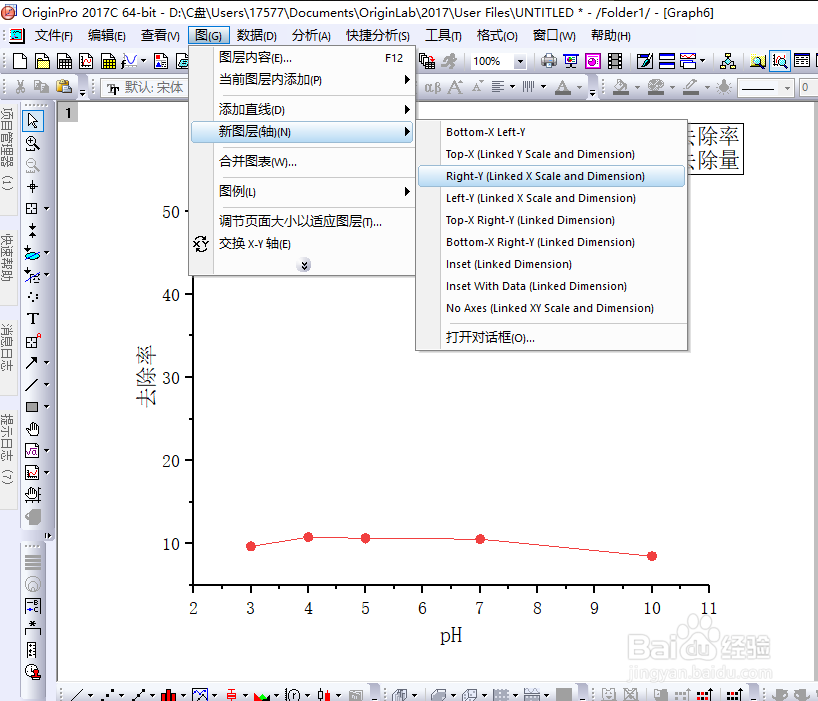Choose Inset With Data (Linked Dimension)
818x701 pixels.
[x=551, y=286]
